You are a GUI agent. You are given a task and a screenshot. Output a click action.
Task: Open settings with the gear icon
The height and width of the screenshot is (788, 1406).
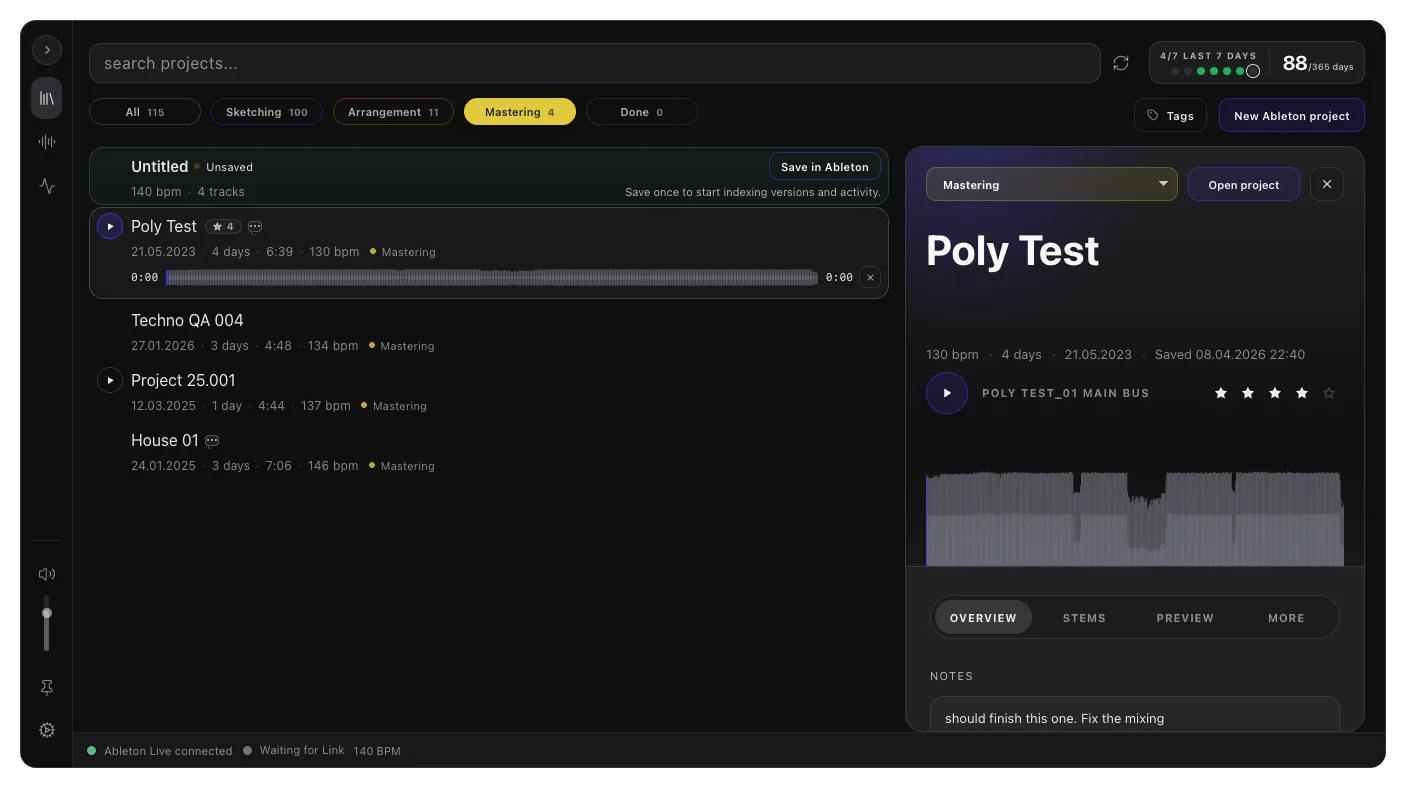47,730
